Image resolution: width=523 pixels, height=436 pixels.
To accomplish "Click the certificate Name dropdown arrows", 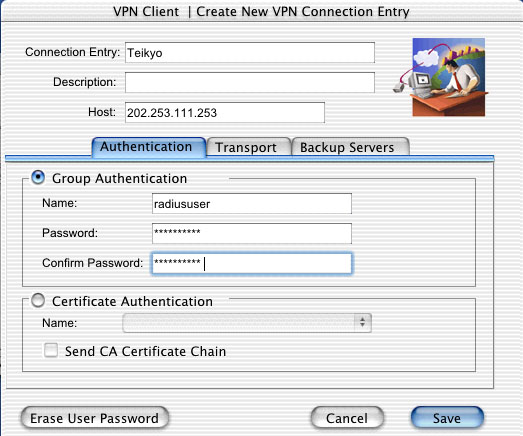I will coord(363,323).
